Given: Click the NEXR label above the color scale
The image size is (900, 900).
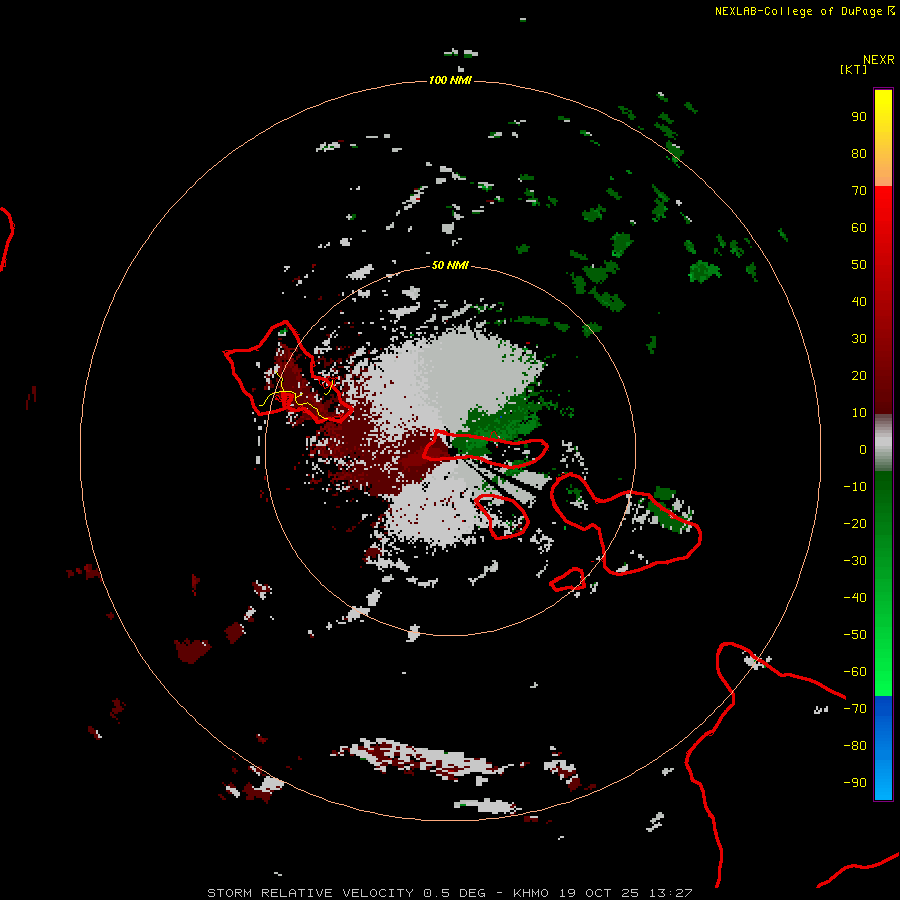Looking at the screenshot, I should point(878,60).
